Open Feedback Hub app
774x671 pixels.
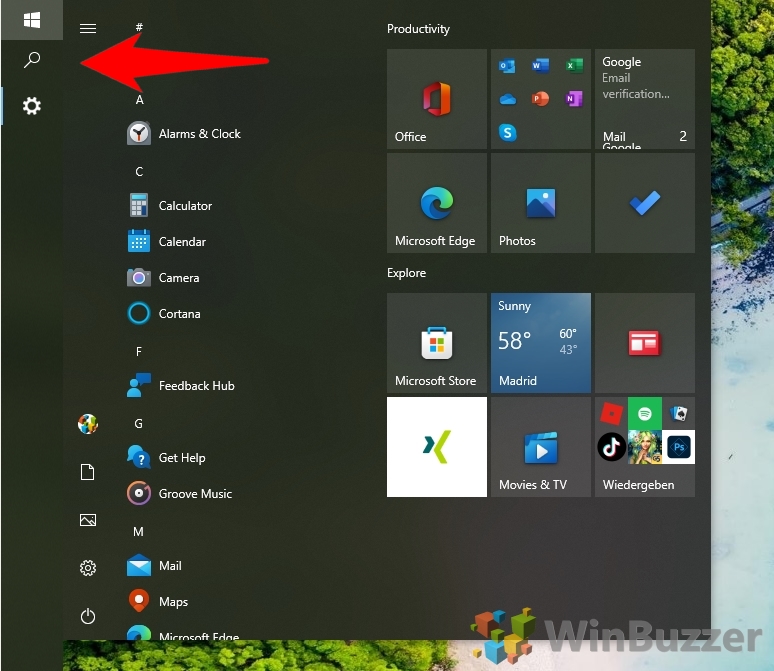(x=181, y=386)
